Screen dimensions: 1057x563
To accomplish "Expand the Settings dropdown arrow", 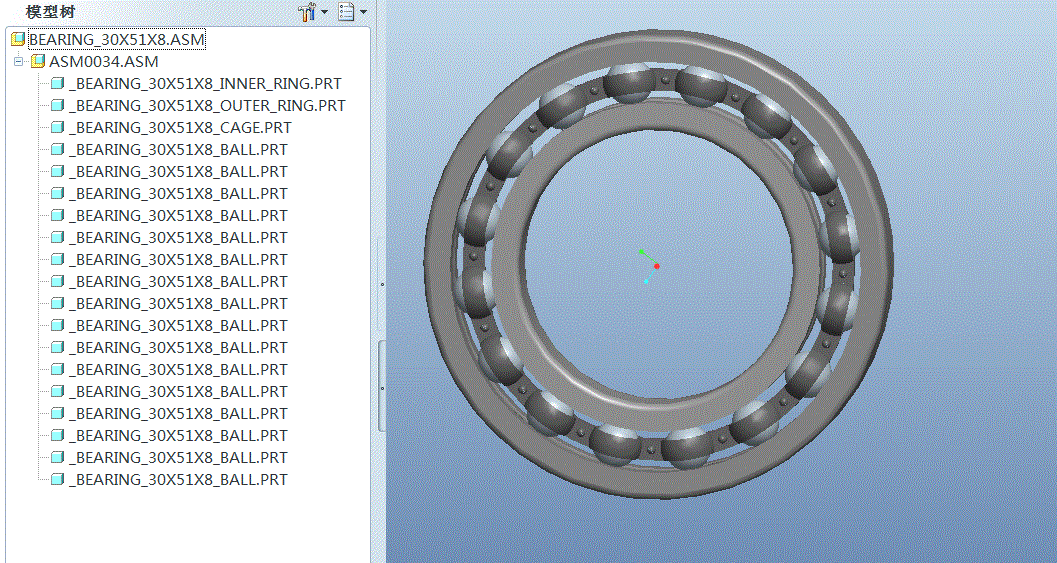I will point(324,12).
